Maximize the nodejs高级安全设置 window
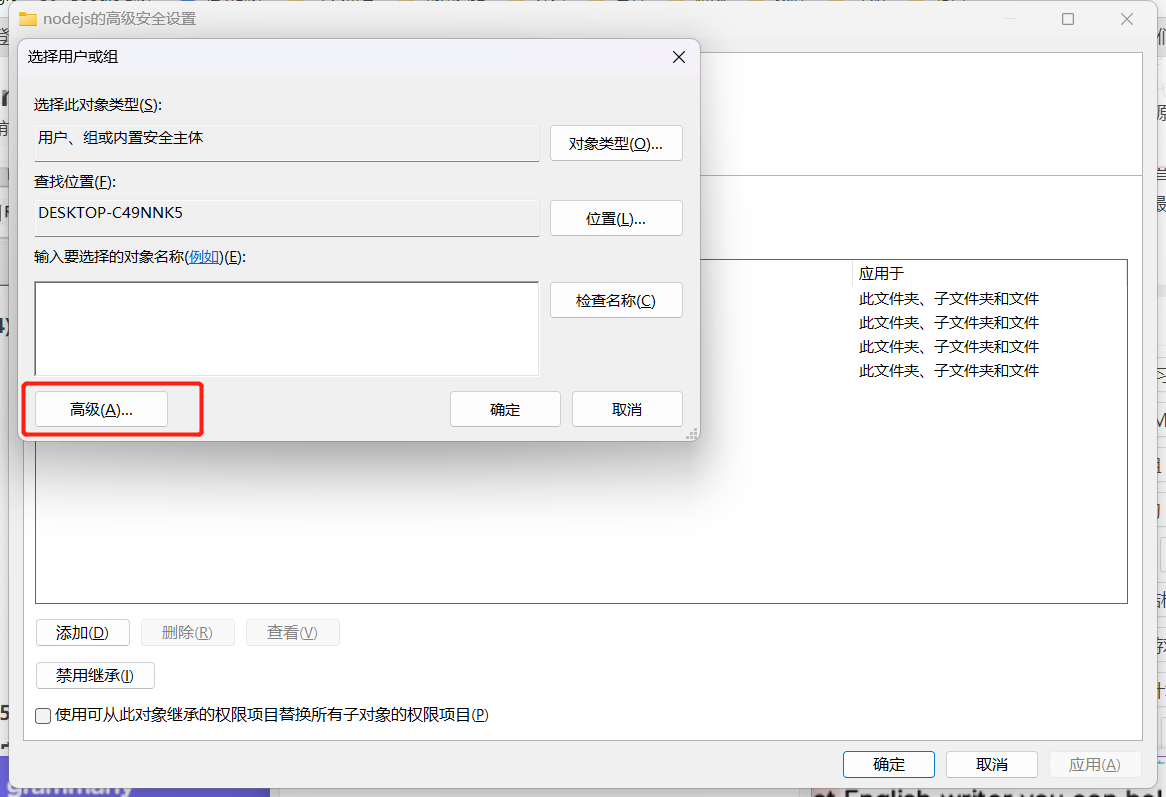1166x797 pixels. tap(1068, 19)
